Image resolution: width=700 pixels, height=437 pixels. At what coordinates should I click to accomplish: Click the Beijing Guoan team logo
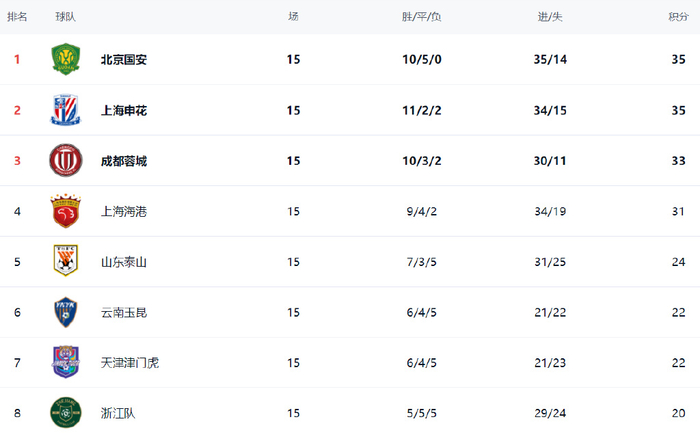point(65,59)
